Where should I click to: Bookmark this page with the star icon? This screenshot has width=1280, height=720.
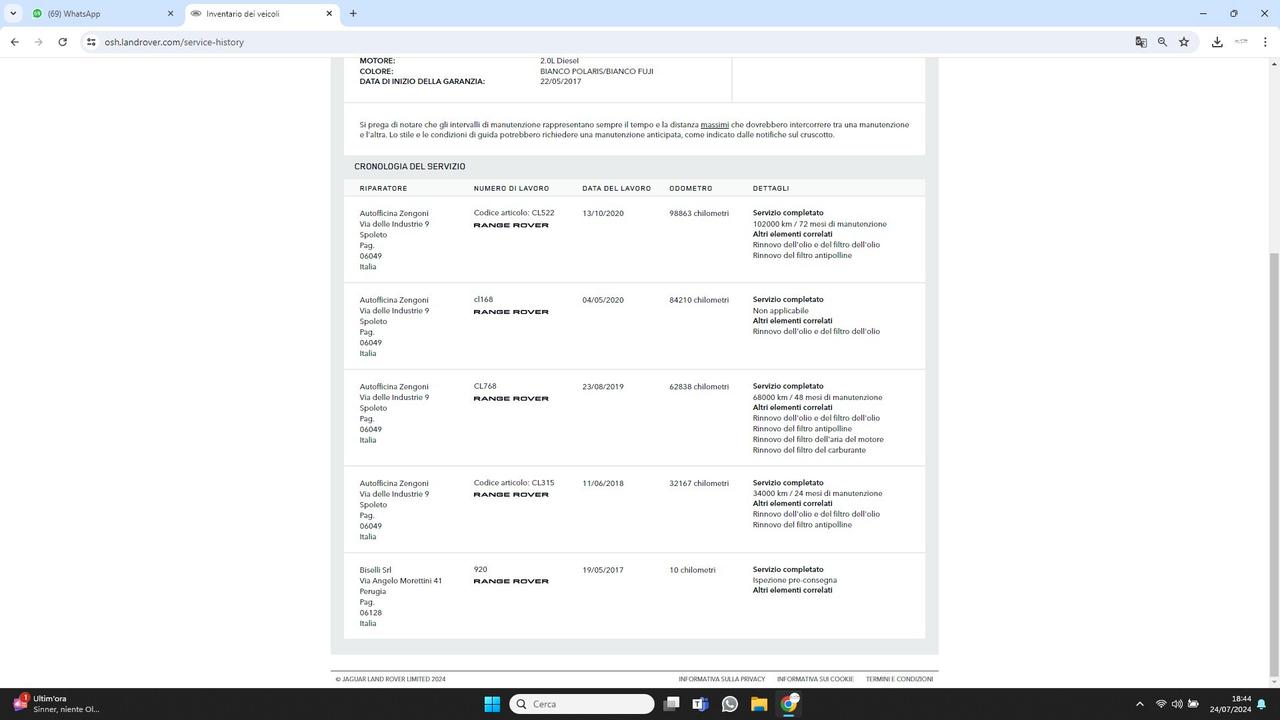click(1184, 42)
